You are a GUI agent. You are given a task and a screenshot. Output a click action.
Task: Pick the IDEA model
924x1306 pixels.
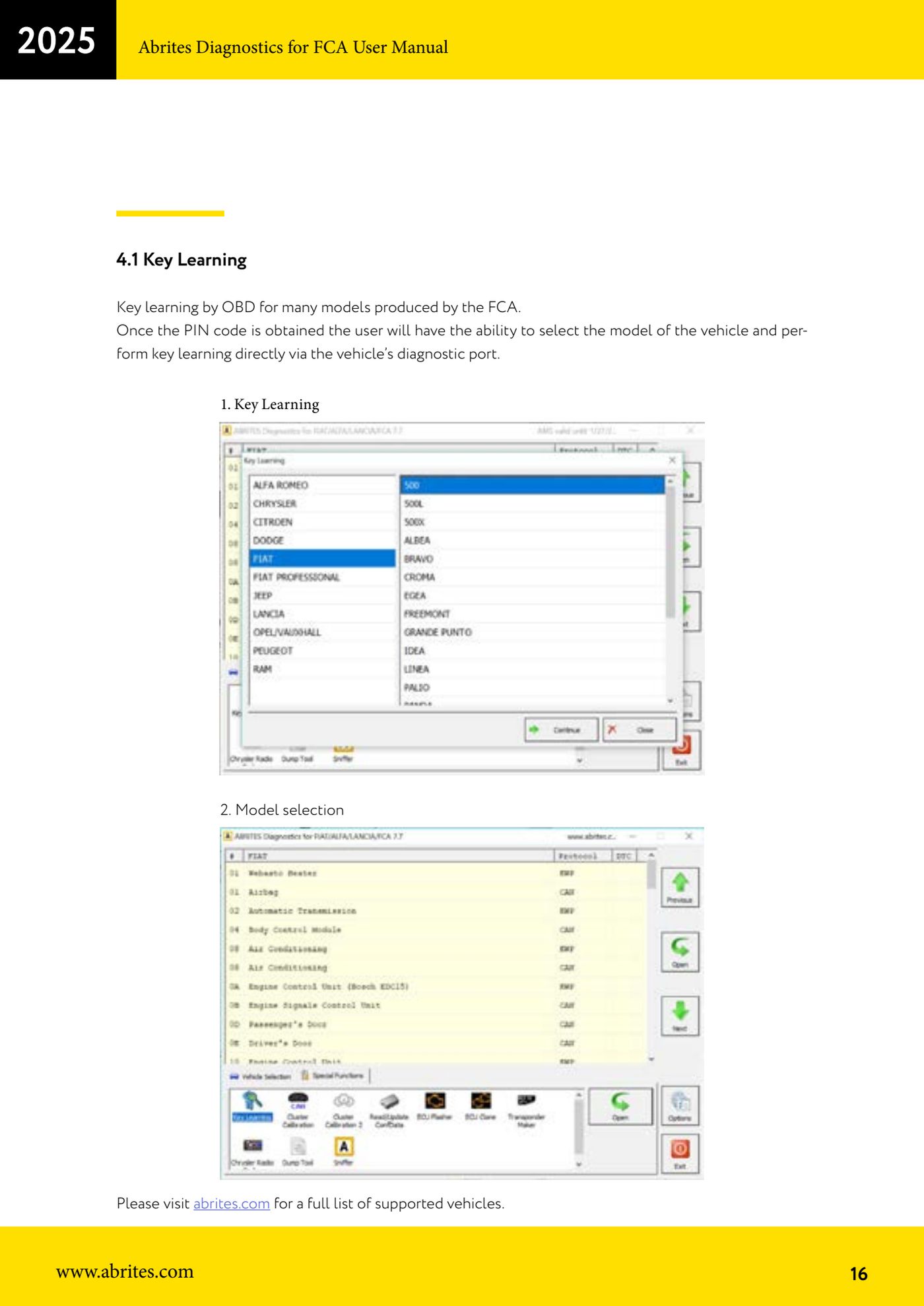[x=532, y=651]
